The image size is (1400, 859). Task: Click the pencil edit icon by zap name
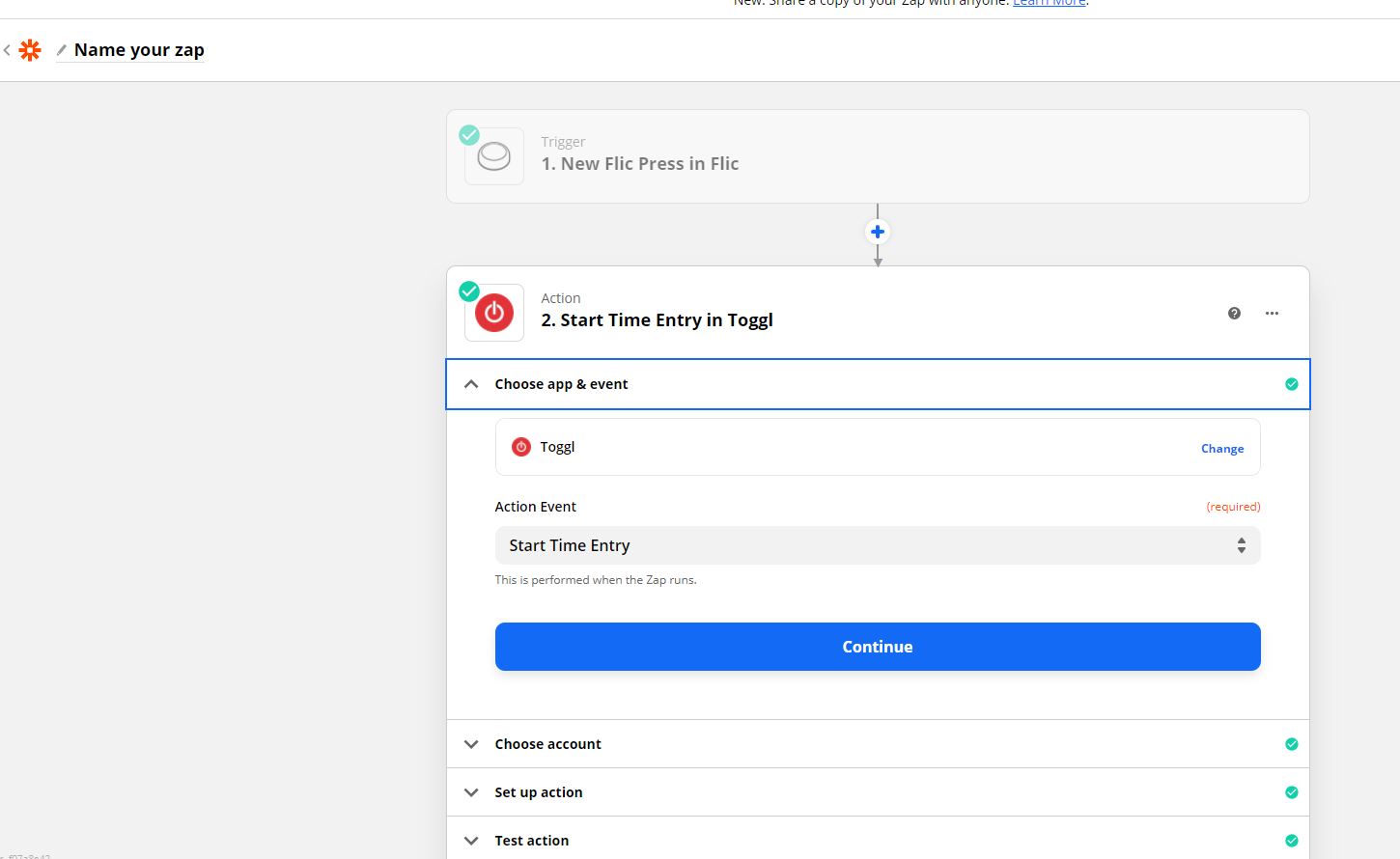[x=62, y=50]
